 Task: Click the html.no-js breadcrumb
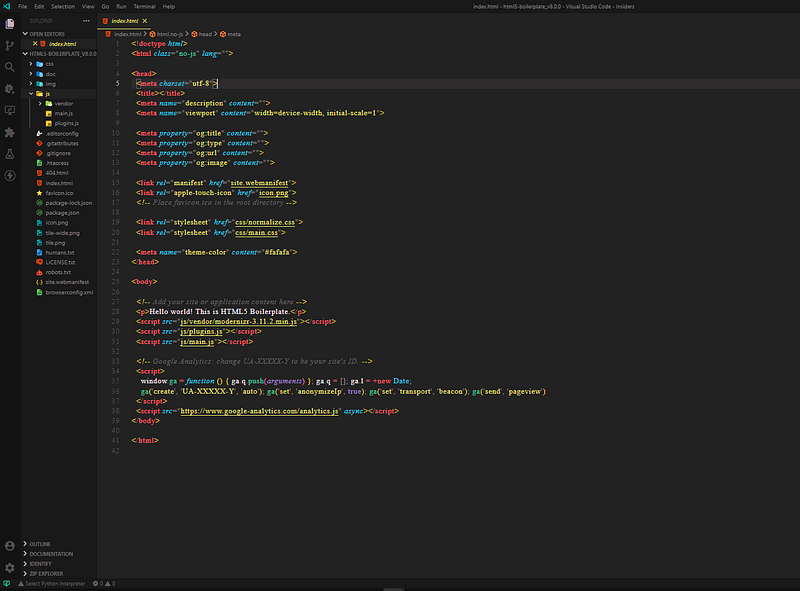pyautogui.click(x=166, y=34)
